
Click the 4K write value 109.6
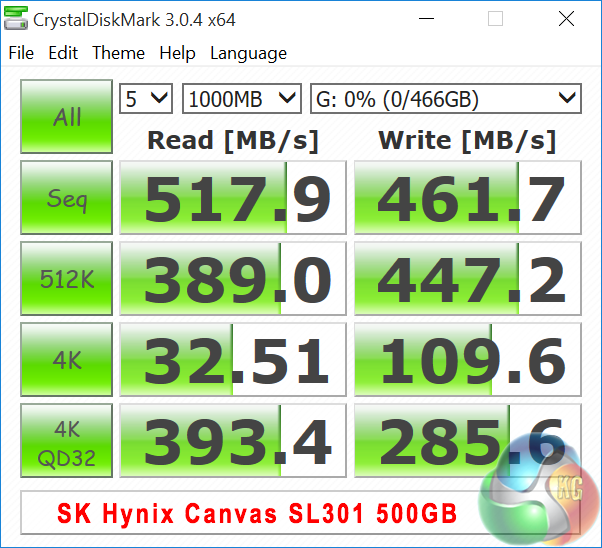tap(468, 359)
